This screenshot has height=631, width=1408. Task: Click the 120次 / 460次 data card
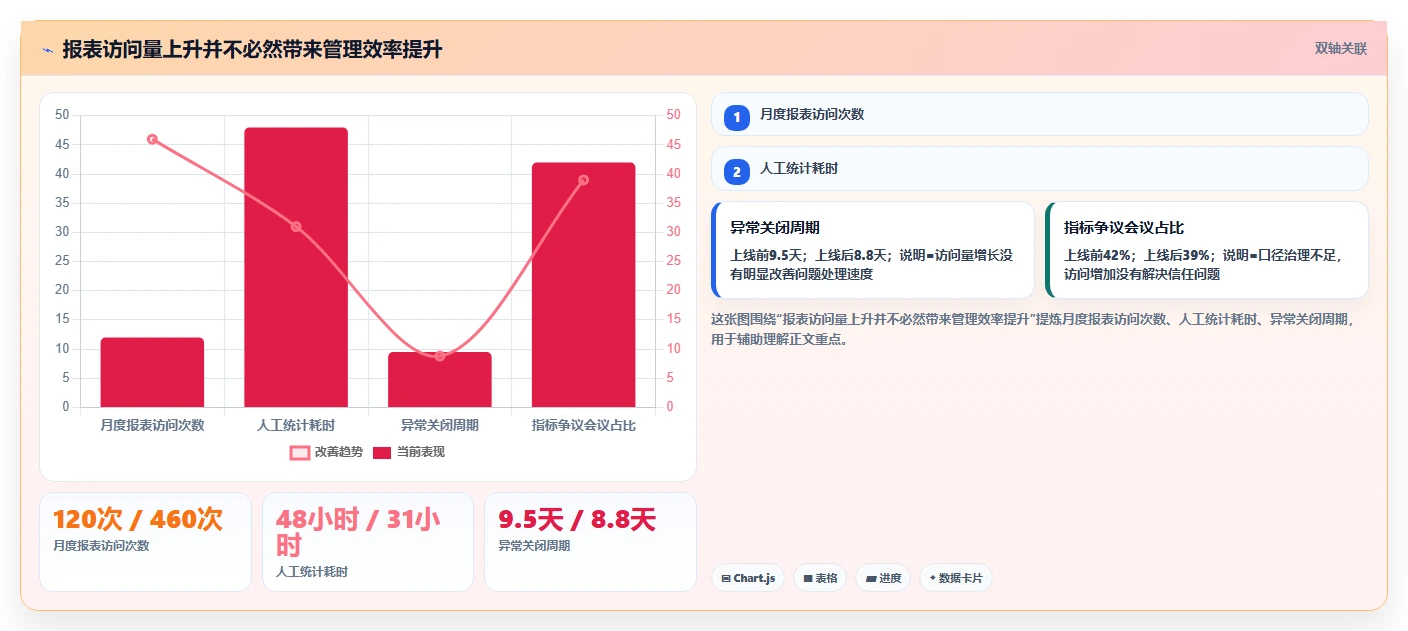tap(145, 542)
